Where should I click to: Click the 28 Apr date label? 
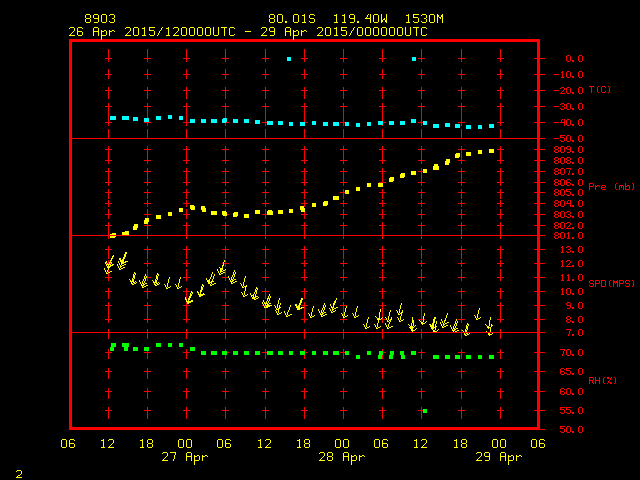(342, 457)
